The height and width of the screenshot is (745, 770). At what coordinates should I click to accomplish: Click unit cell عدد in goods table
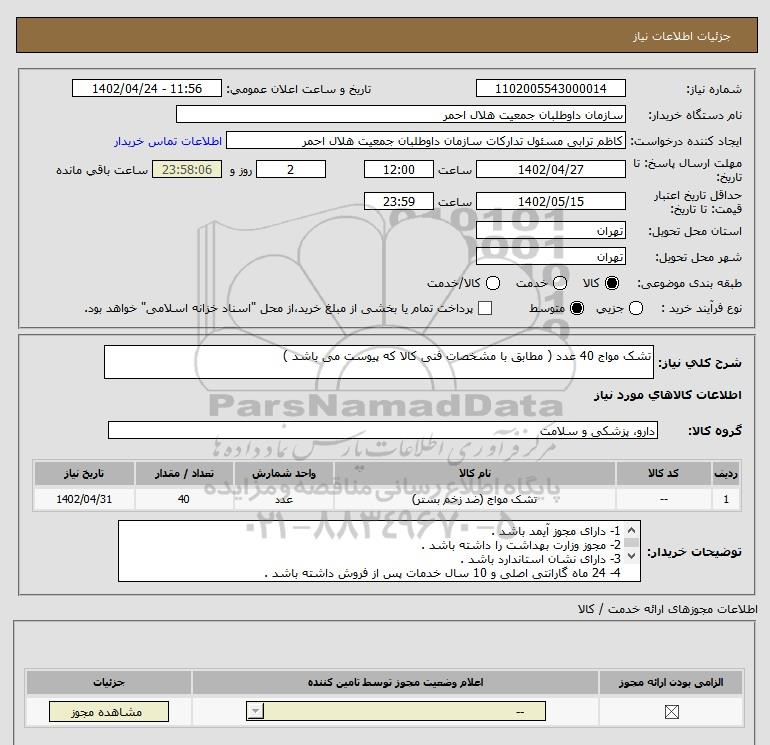click(284, 499)
